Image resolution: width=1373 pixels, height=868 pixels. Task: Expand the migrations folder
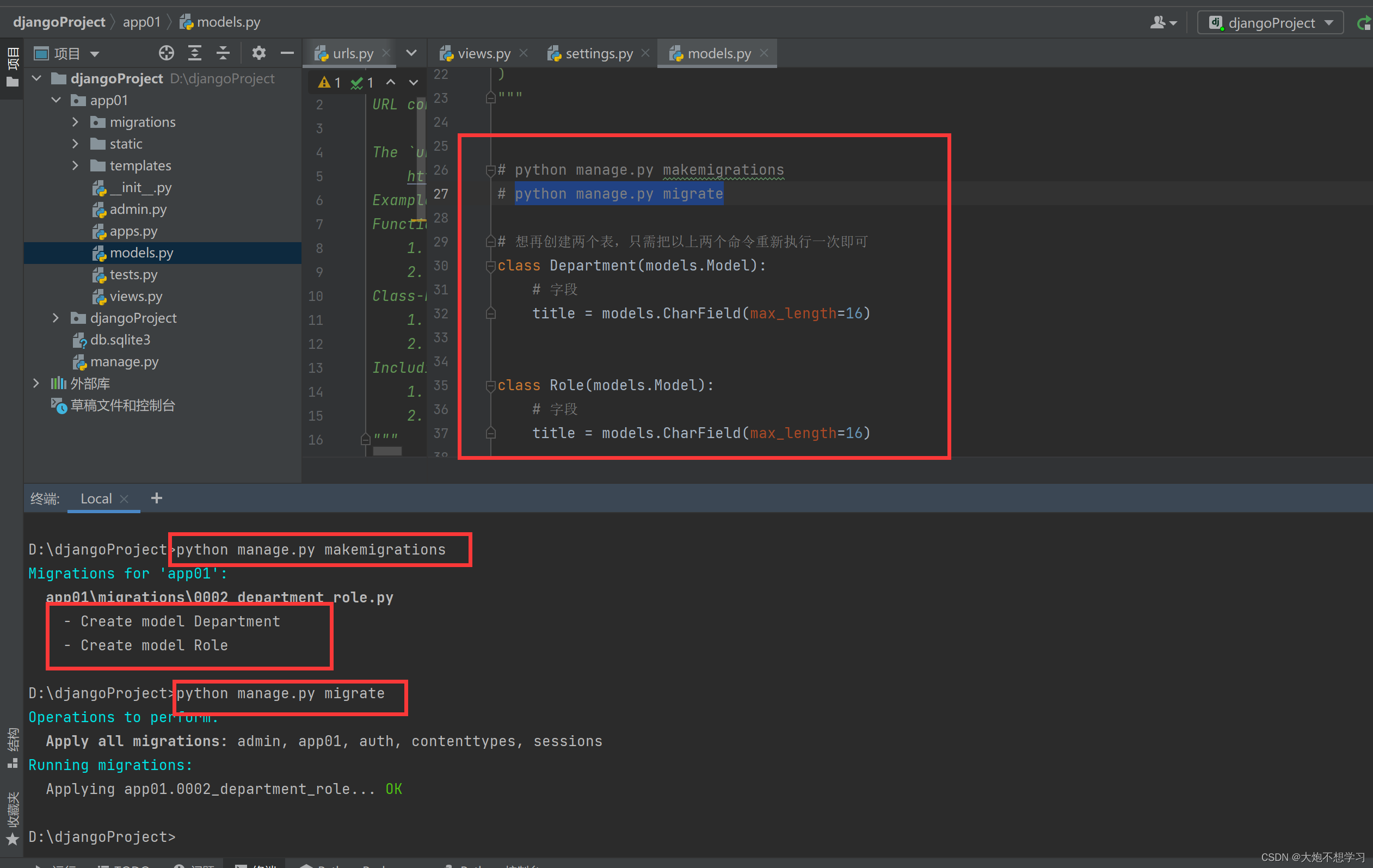[x=75, y=121]
